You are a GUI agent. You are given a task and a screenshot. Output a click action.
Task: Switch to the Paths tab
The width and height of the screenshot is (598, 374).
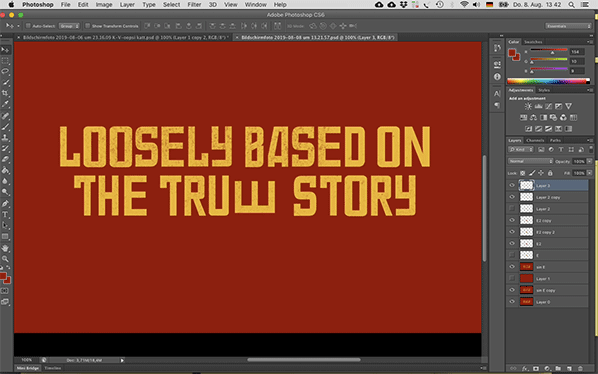[555, 140]
